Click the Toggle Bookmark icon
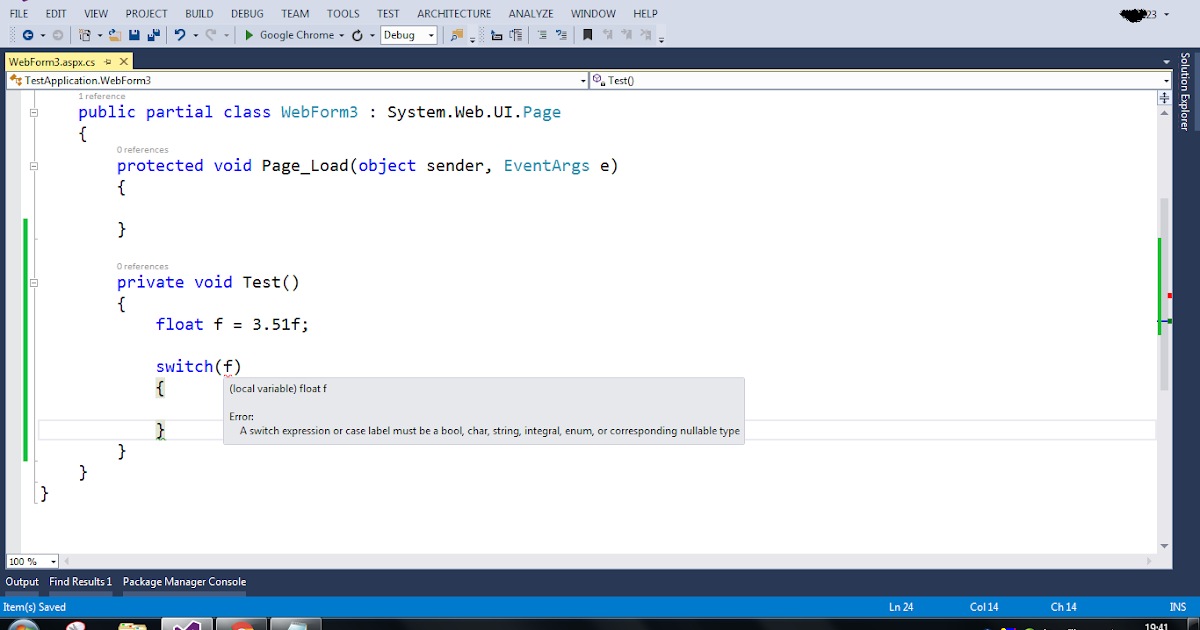 pos(587,35)
